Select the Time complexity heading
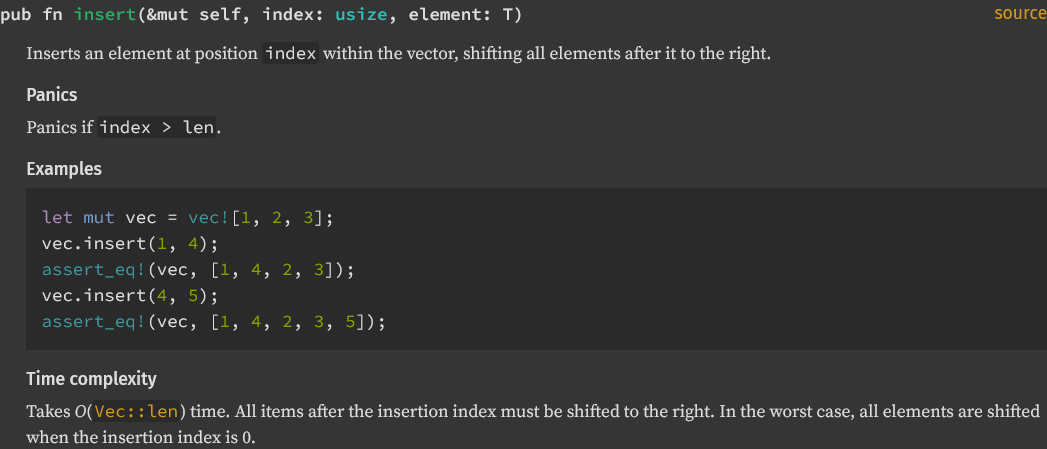This screenshot has height=449, width=1047. point(91,379)
